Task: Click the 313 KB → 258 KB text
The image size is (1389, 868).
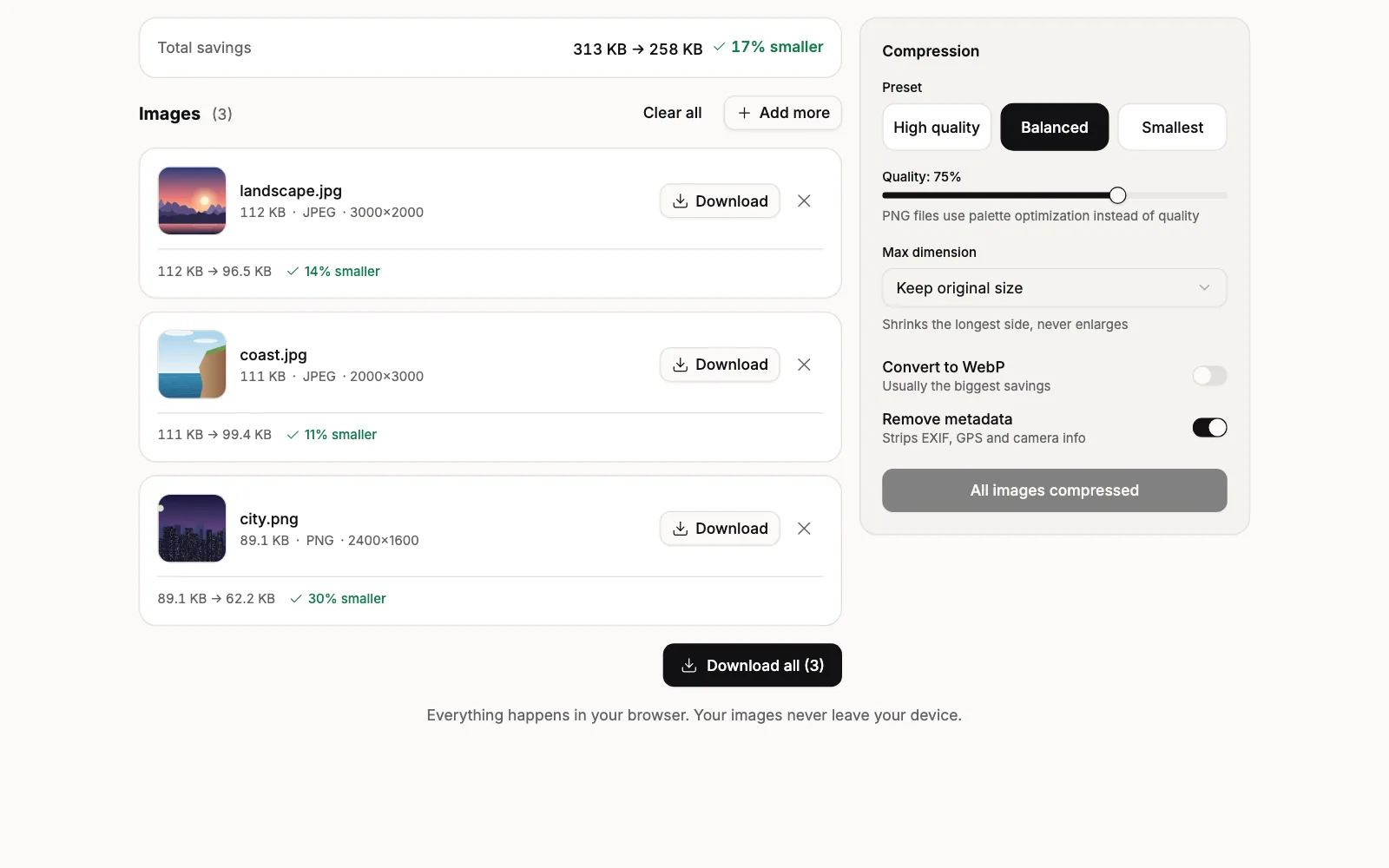Action: click(x=638, y=49)
